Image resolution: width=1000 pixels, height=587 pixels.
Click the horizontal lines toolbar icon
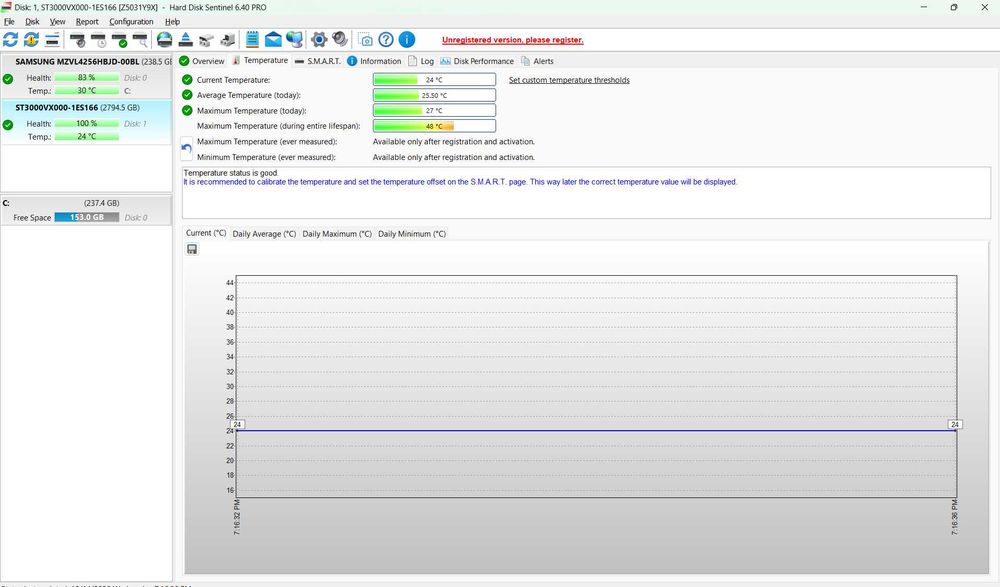pos(52,40)
